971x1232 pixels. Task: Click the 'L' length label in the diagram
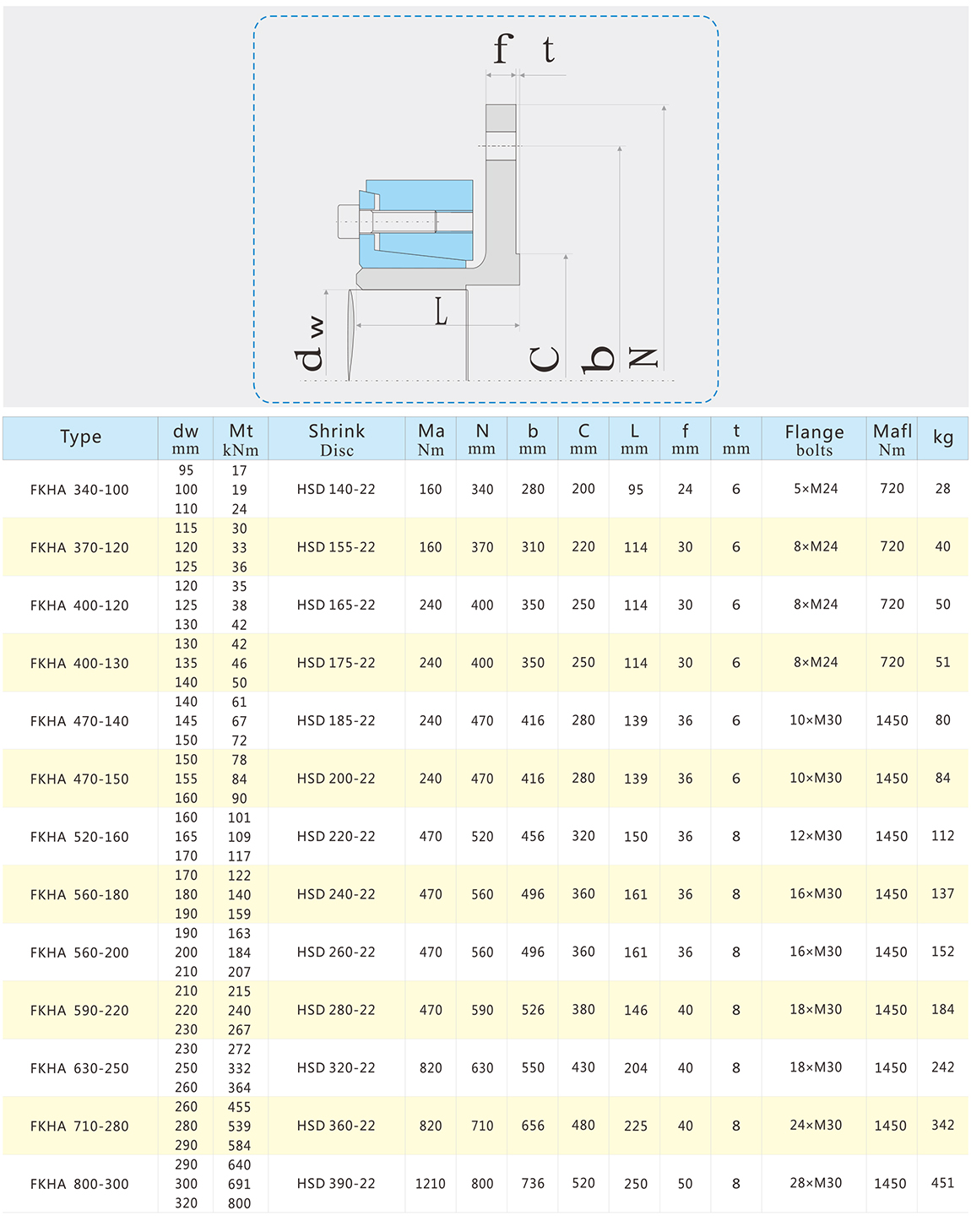pyautogui.click(x=441, y=312)
